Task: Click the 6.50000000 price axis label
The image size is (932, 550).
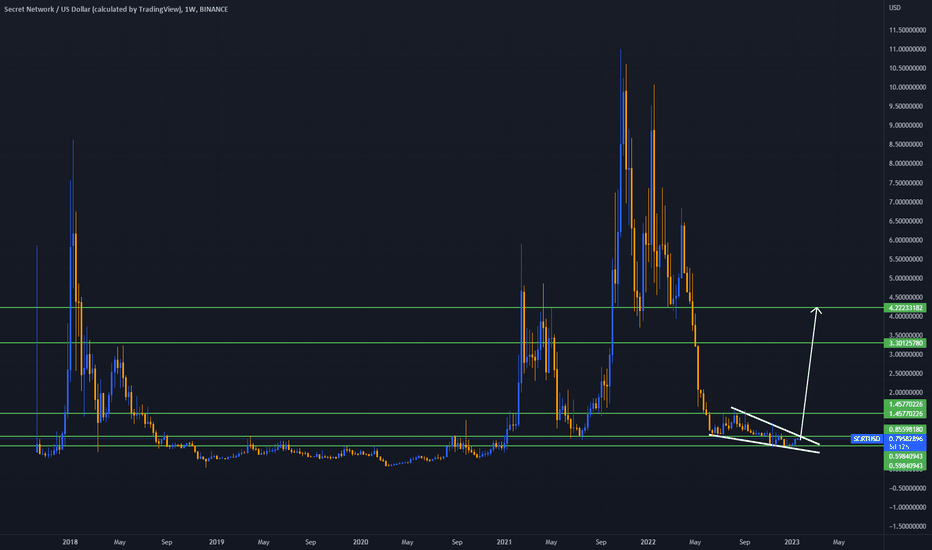Action: (x=907, y=221)
